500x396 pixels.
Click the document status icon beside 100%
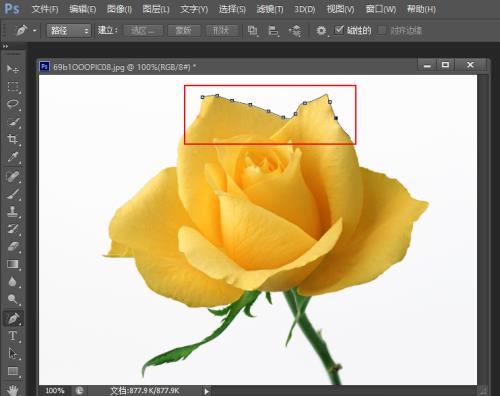79,390
